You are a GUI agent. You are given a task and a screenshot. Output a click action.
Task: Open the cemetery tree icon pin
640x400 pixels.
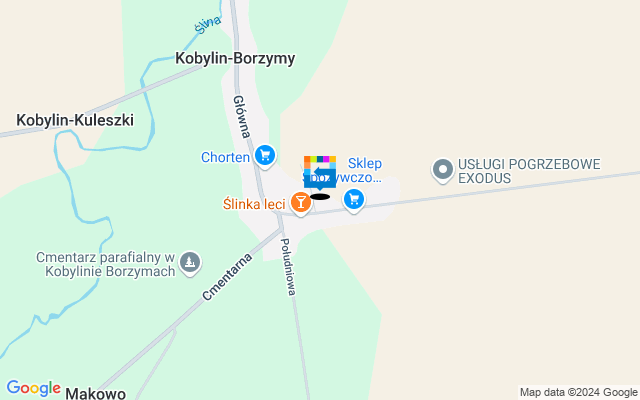coord(190,263)
